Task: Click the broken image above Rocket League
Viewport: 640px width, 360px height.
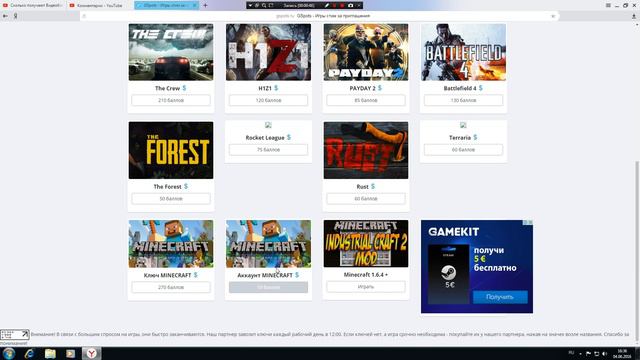Action: click(268, 125)
